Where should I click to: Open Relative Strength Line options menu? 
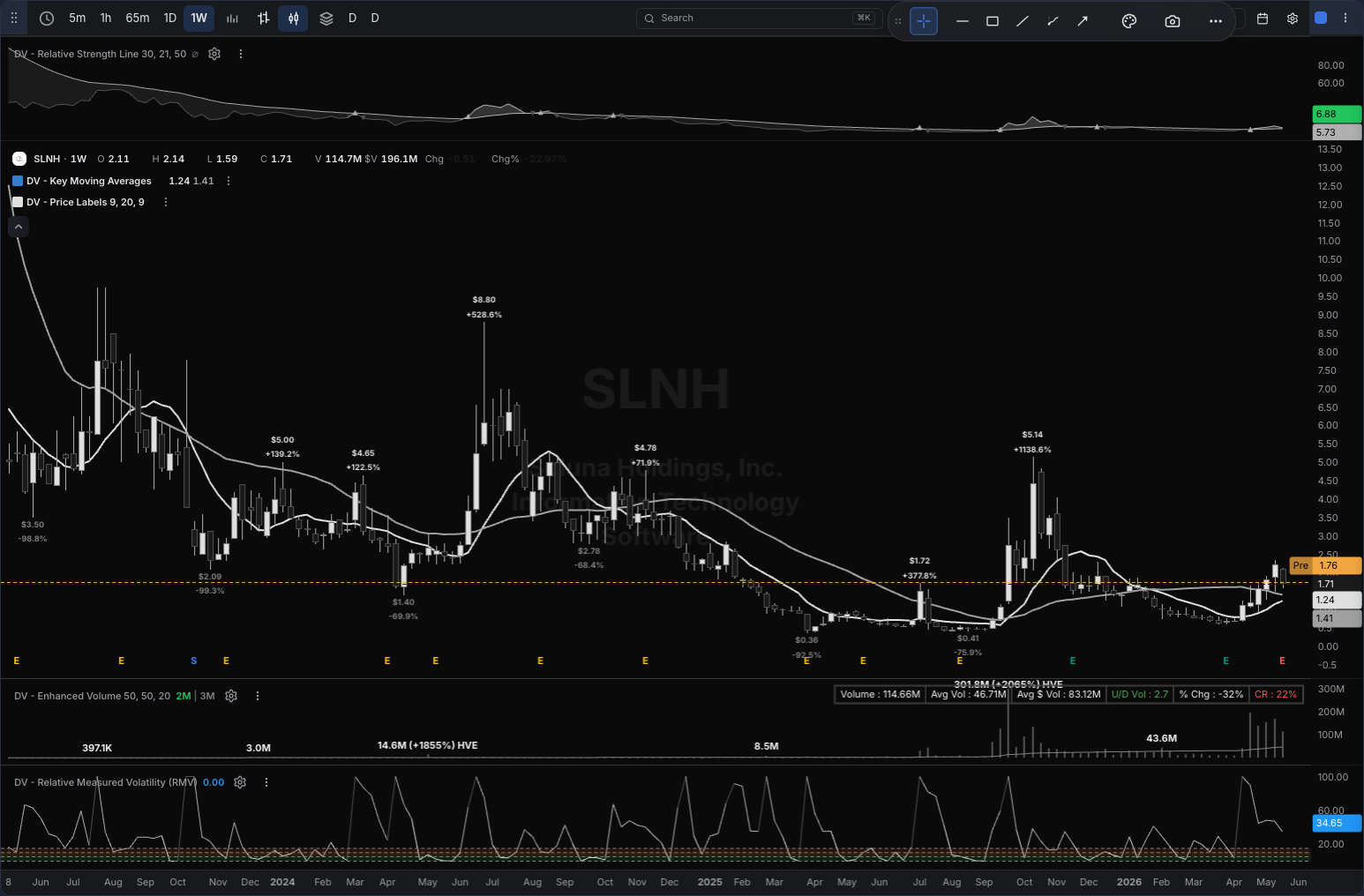(241, 54)
